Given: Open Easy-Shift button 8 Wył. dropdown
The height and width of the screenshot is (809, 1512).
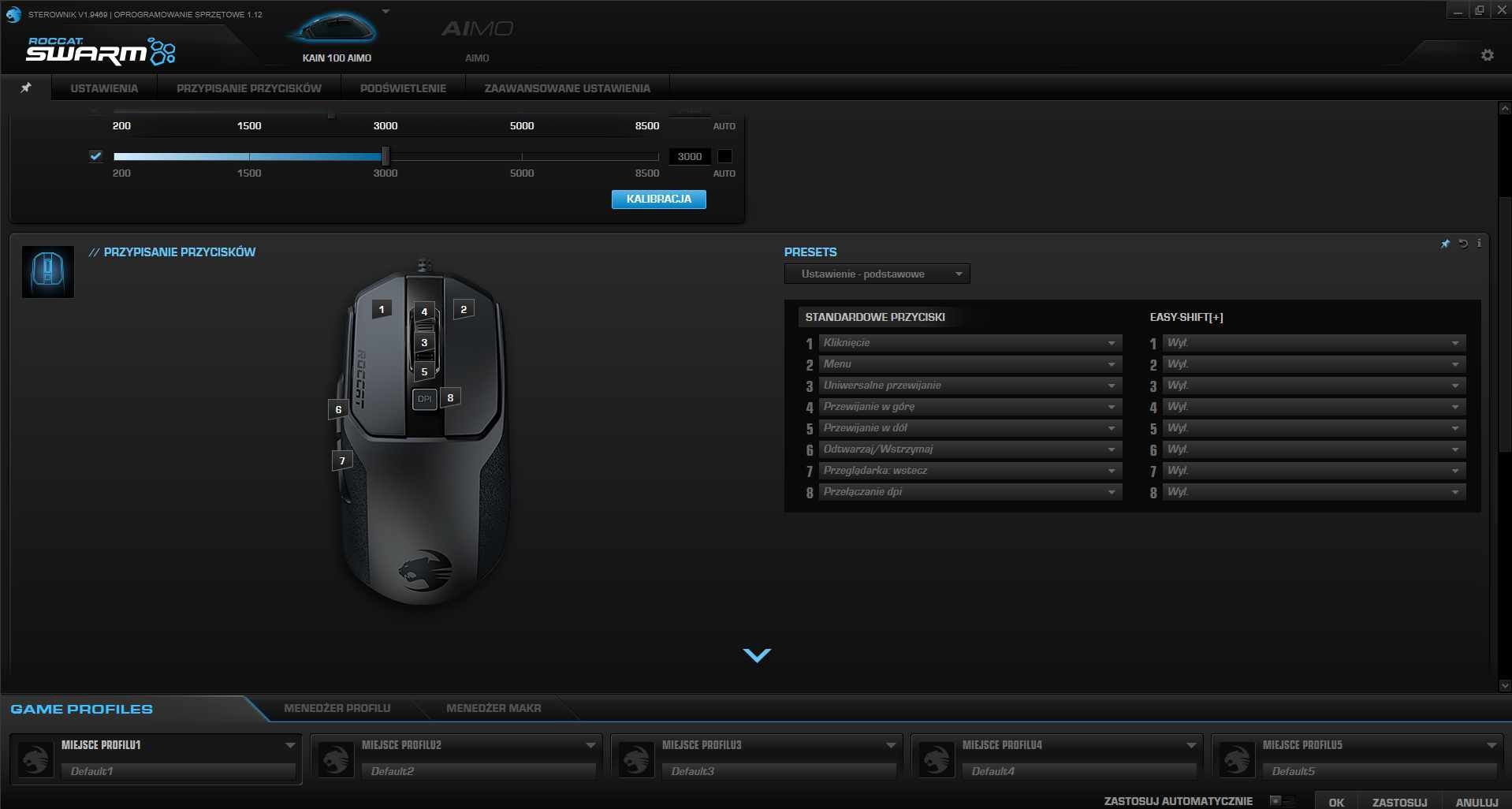Looking at the screenshot, I should pos(1314,491).
